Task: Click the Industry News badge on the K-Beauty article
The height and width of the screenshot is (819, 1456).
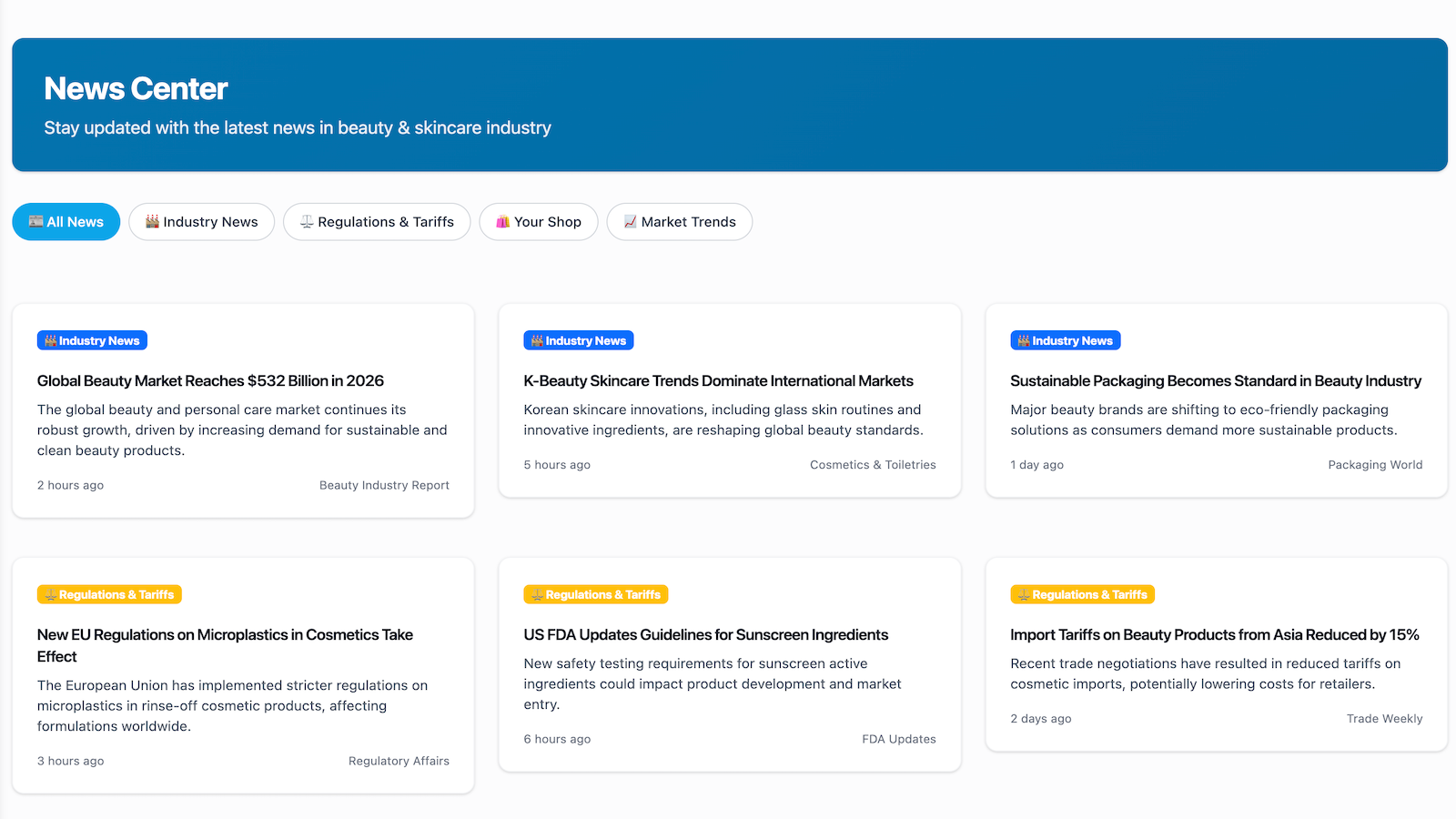Action: 578,339
